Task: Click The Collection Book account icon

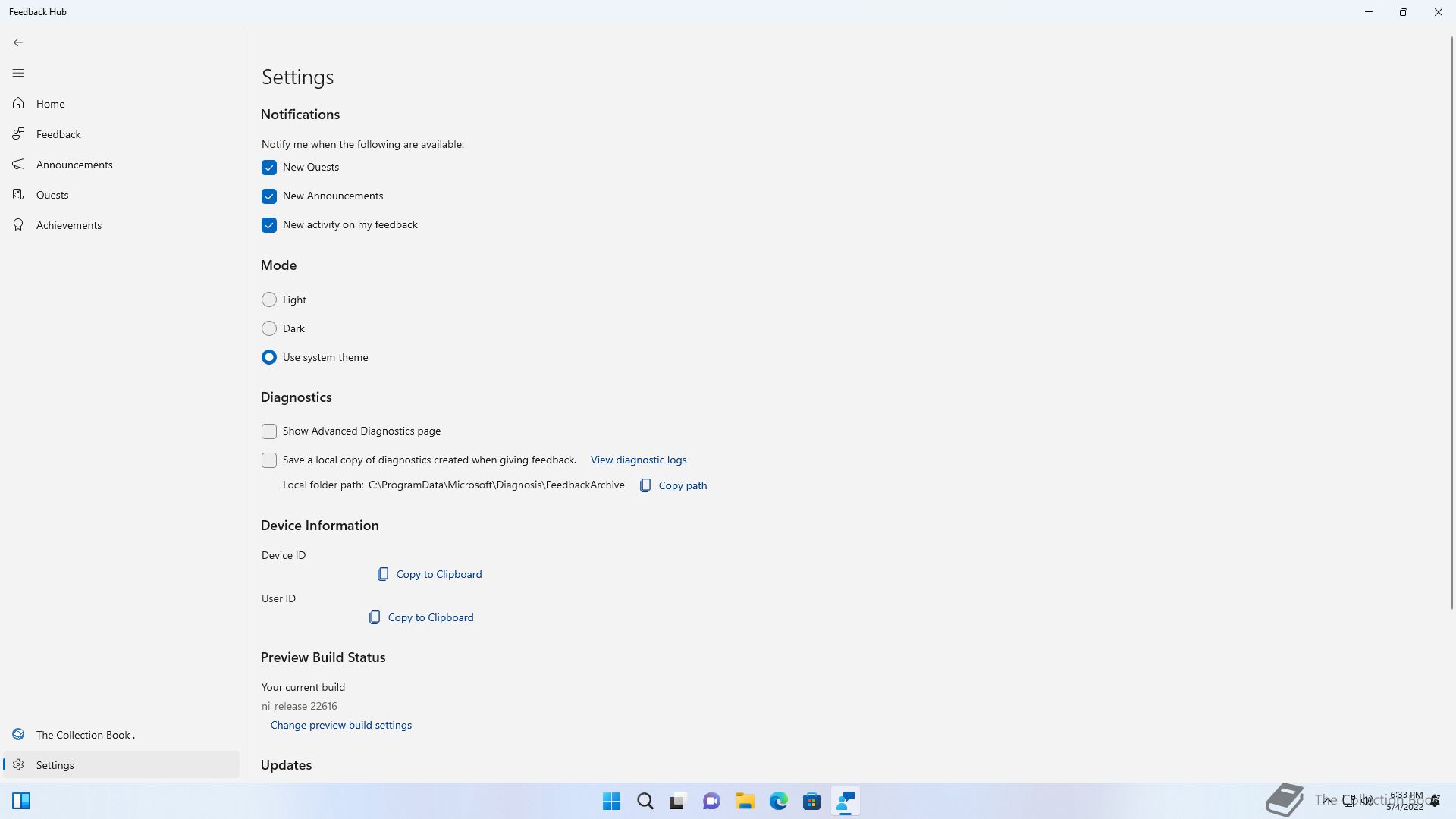Action: 18,734
